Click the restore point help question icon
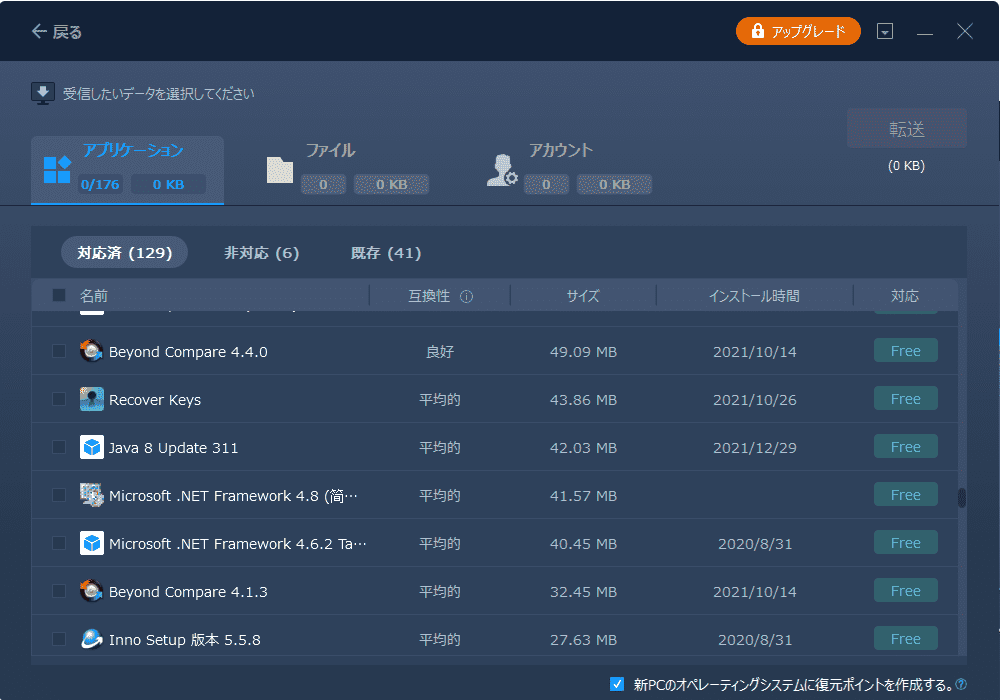This screenshot has width=1000, height=700. 961,685
